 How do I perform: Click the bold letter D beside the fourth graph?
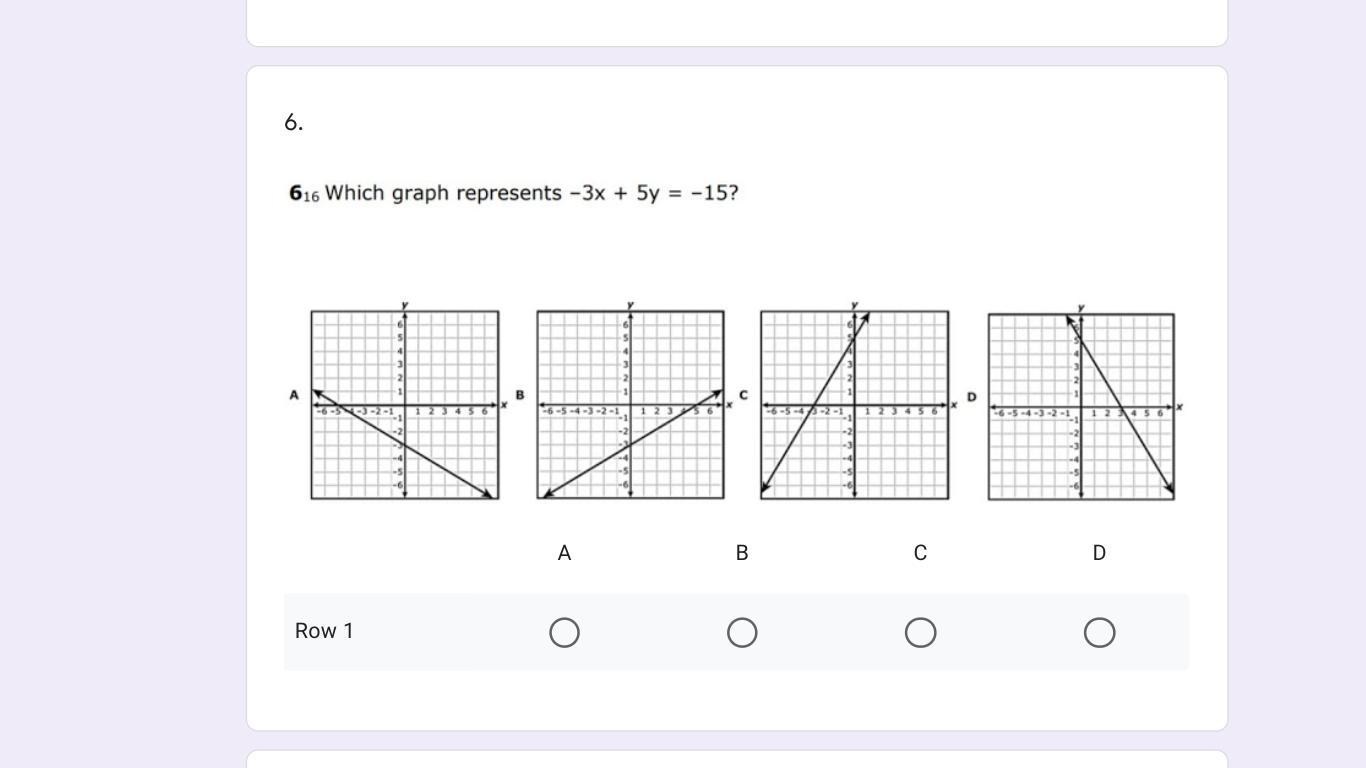(971, 397)
